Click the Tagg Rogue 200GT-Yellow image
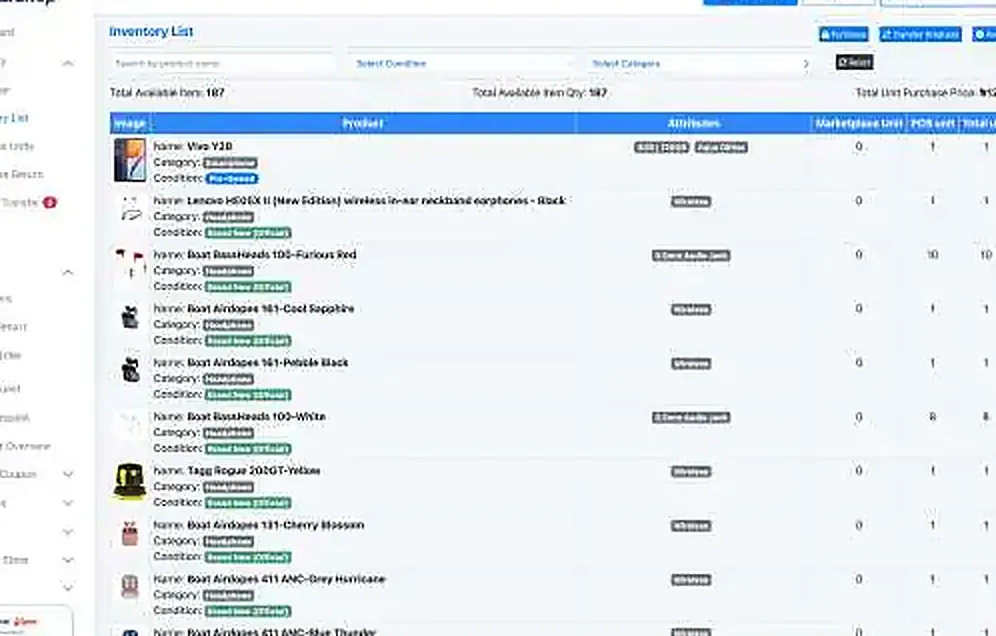The image size is (996, 636). click(130, 480)
